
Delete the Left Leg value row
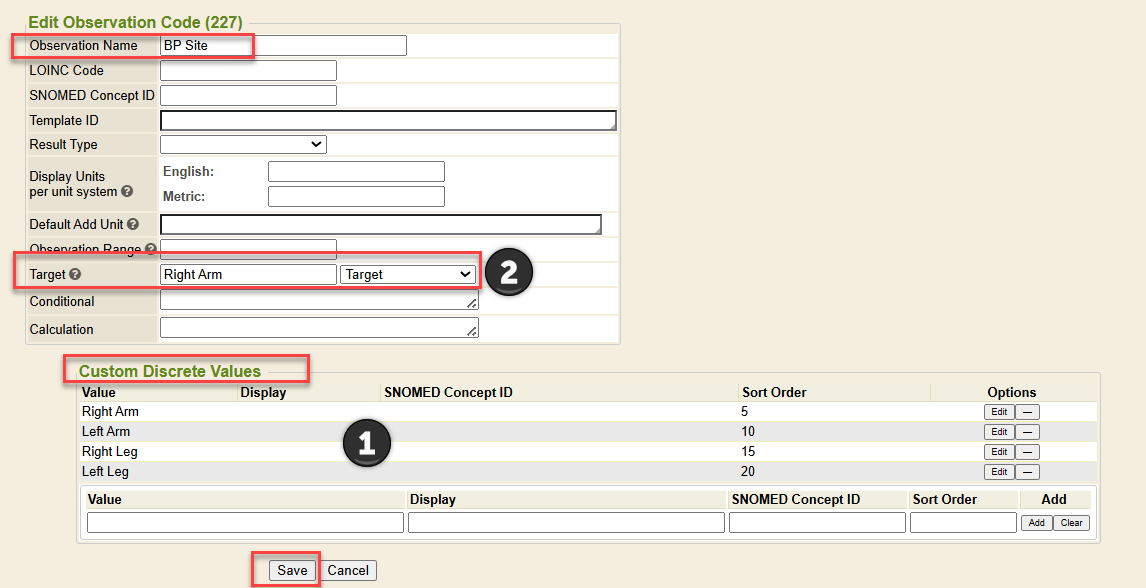1027,472
